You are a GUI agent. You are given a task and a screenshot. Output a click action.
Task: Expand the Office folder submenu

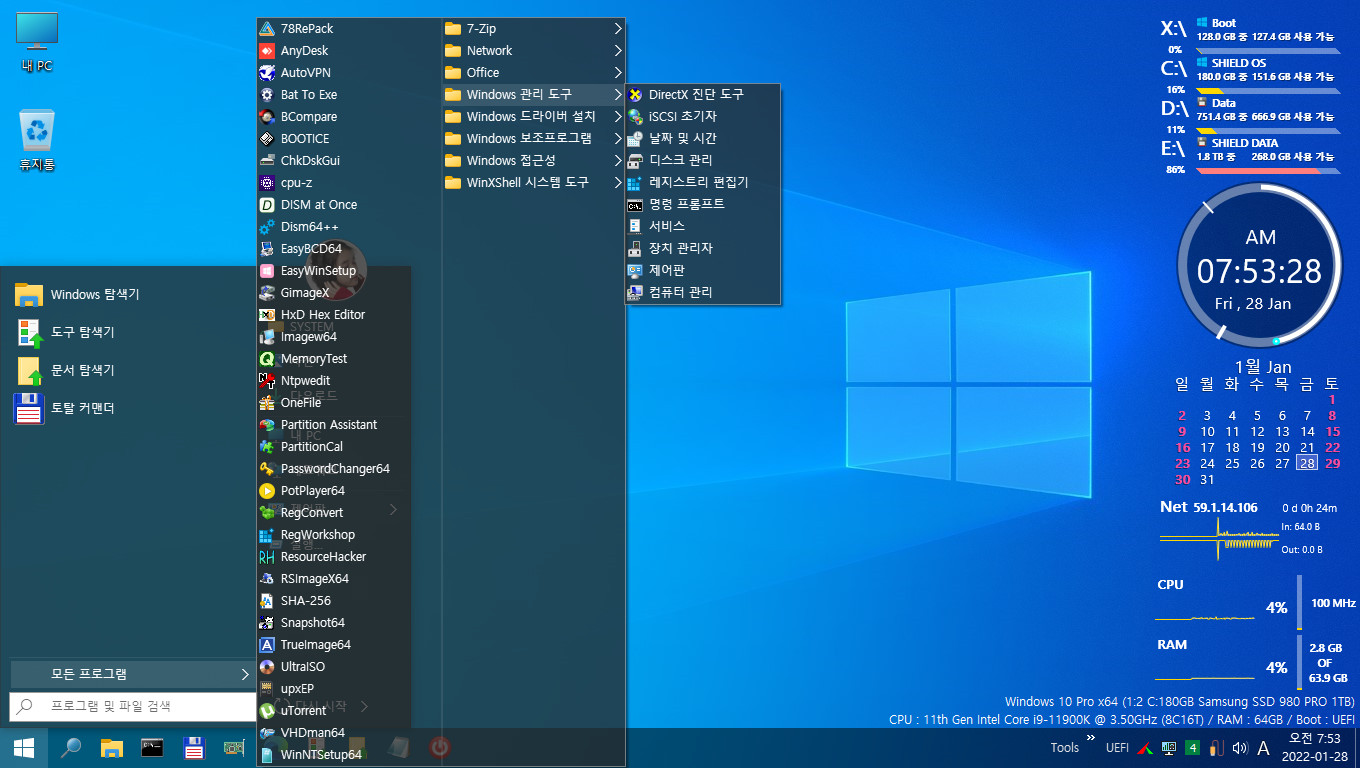tap(533, 72)
